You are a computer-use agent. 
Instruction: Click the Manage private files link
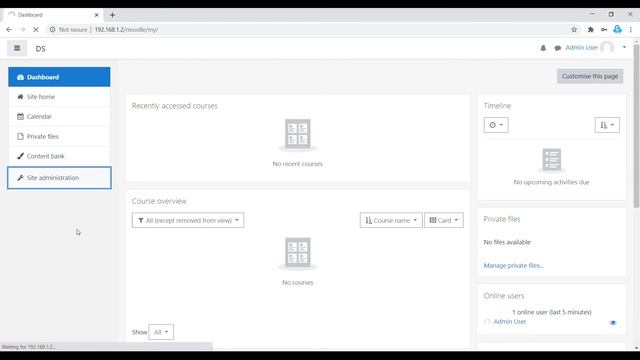pos(513,265)
